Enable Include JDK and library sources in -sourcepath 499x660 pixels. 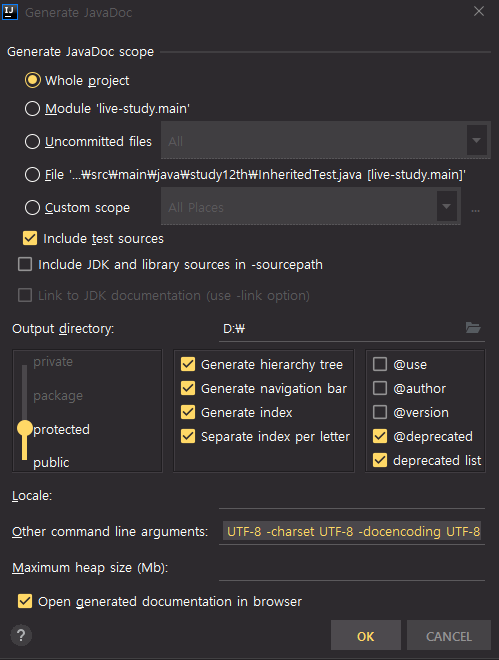pyautogui.click(x=25, y=264)
